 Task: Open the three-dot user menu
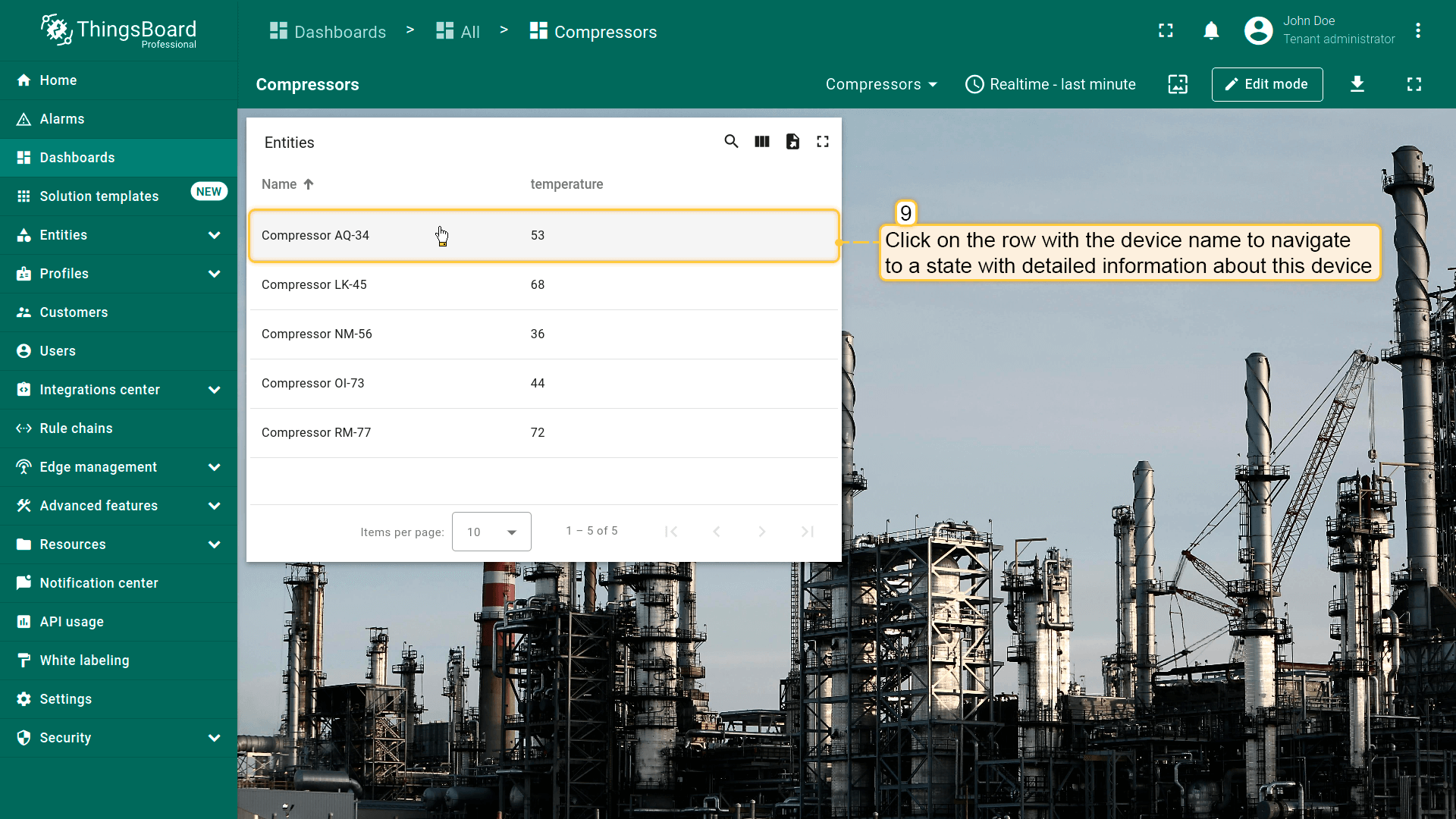pyautogui.click(x=1418, y=31)
